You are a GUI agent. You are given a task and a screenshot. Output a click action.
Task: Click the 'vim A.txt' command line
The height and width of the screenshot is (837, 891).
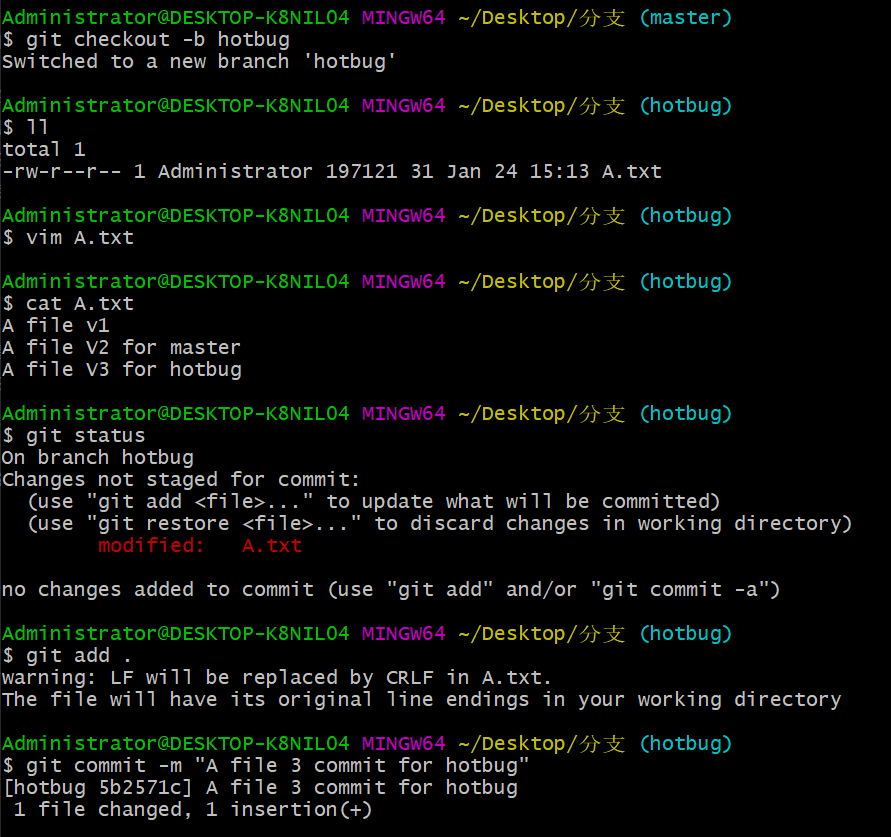point(68,238)
